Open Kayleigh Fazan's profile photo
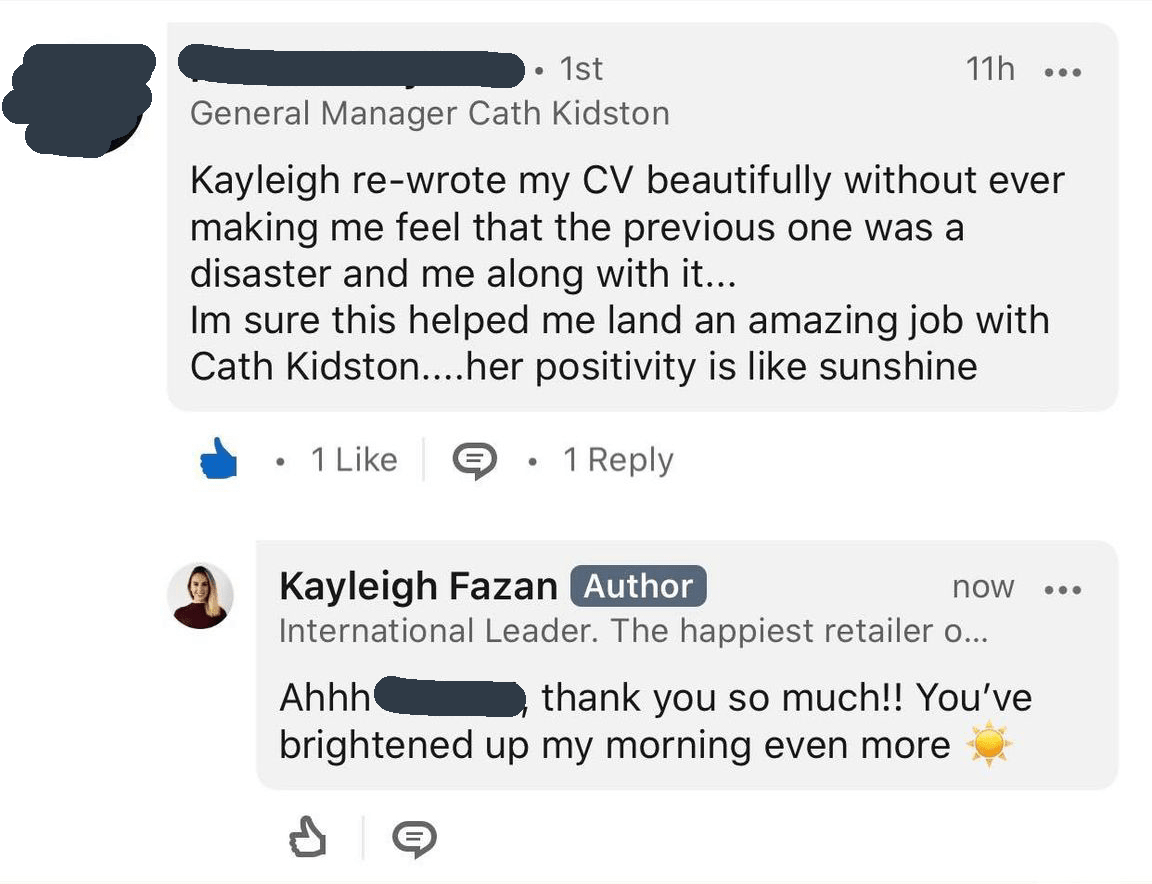 click(x=200, y=596)
